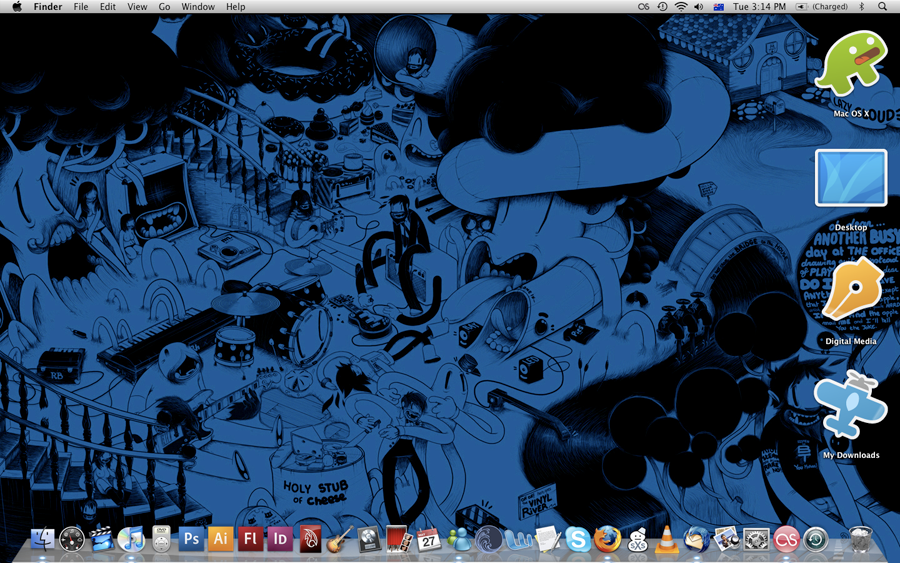Open GarageBand guitar icon in Dock
Viewport: 900px width, 563px height.
(x=340, y=539)
